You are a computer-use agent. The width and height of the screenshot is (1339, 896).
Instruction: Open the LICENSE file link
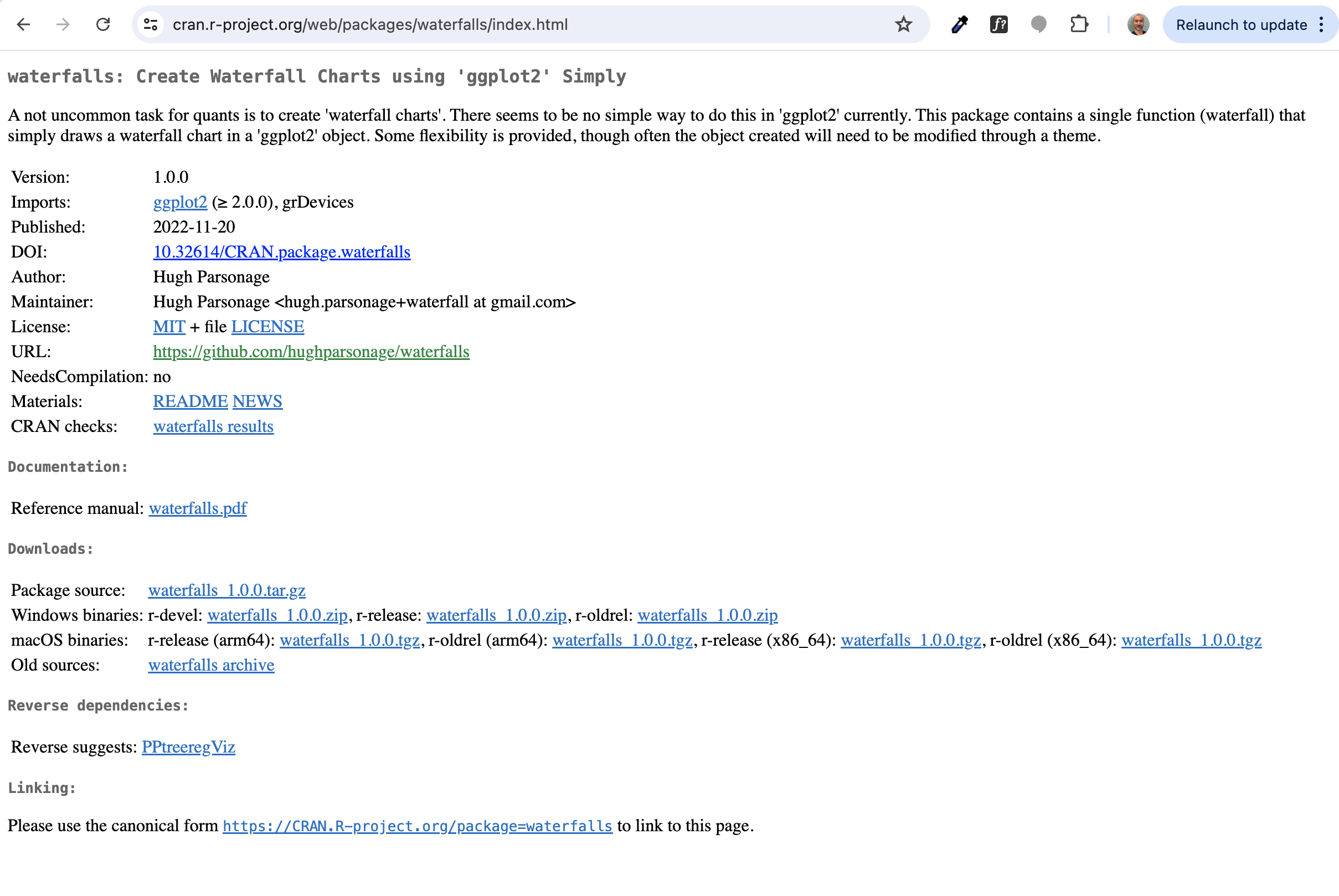pyautogui.click(x=267, y=327)
